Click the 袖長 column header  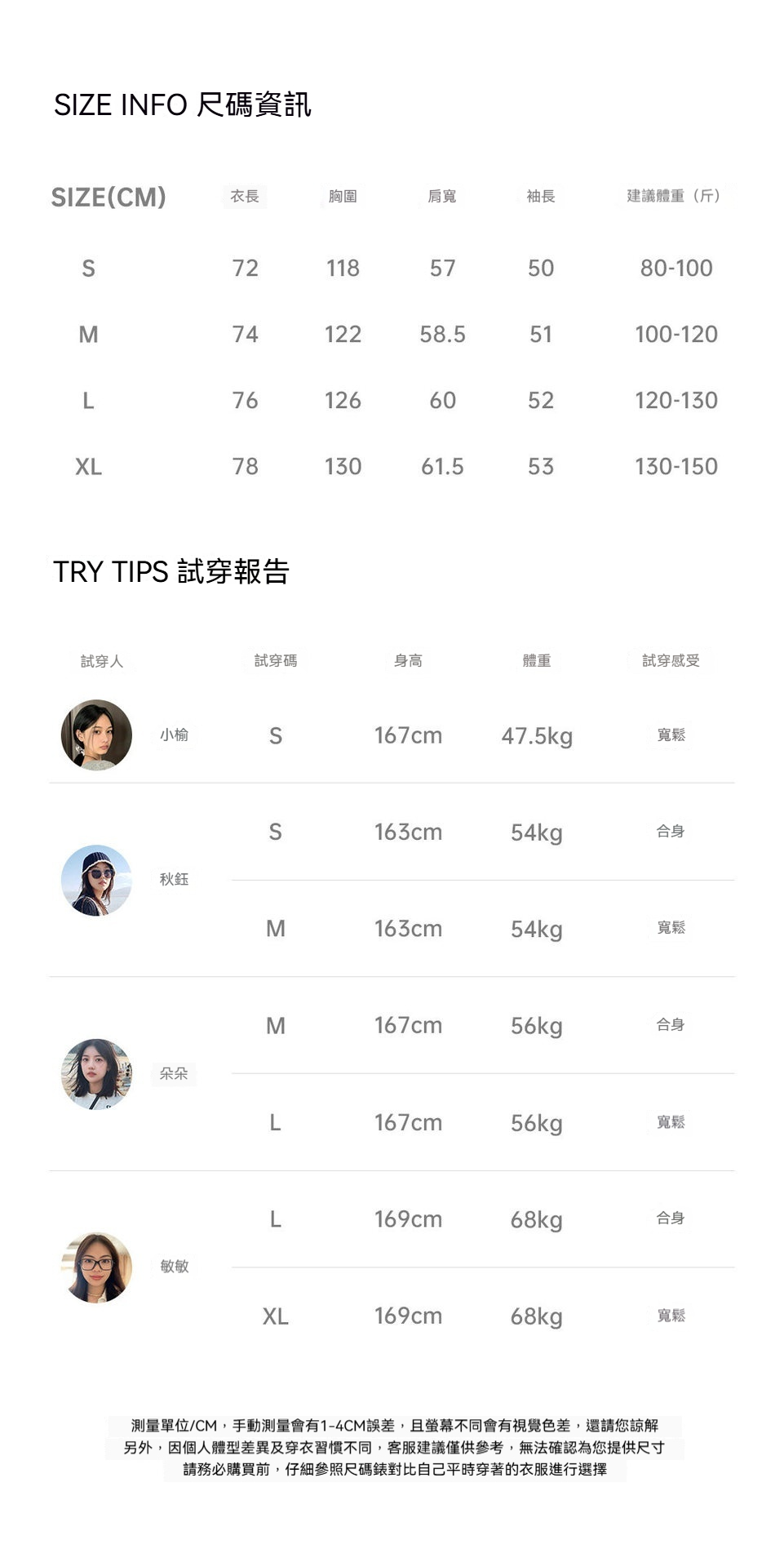pyautogui.click(x=540, y=196)
